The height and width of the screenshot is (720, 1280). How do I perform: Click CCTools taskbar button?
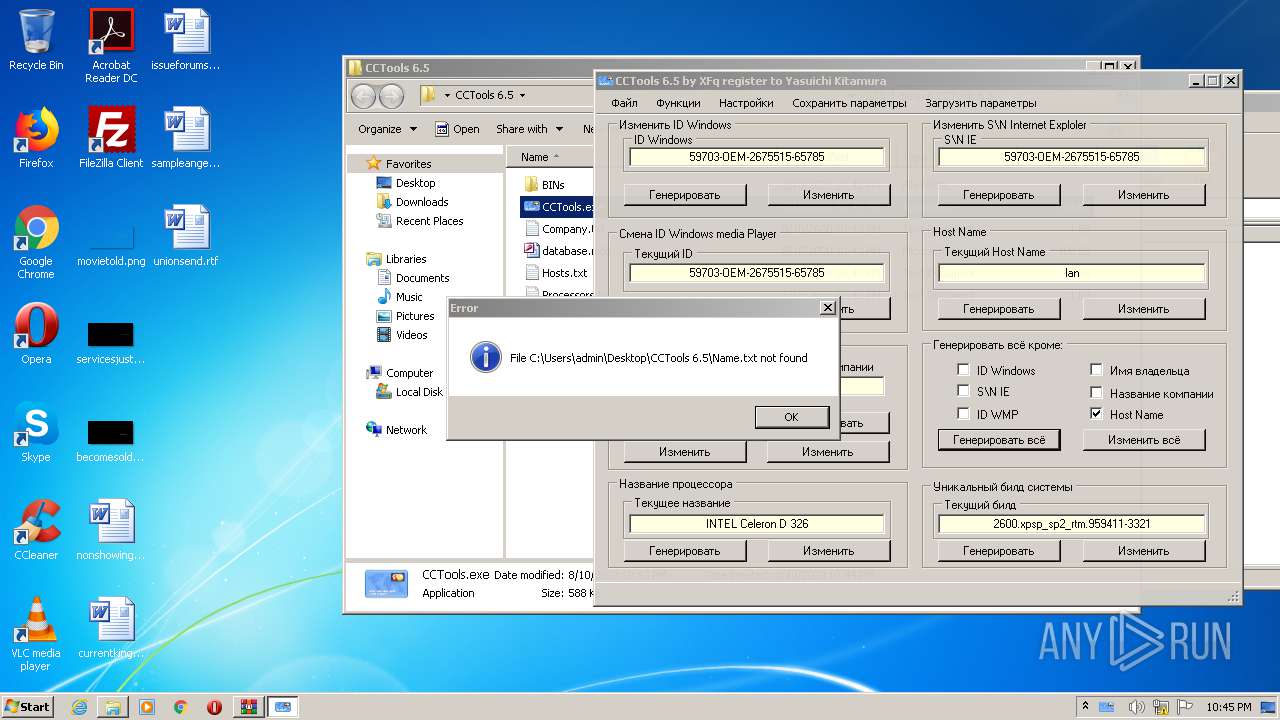[282, 706]
